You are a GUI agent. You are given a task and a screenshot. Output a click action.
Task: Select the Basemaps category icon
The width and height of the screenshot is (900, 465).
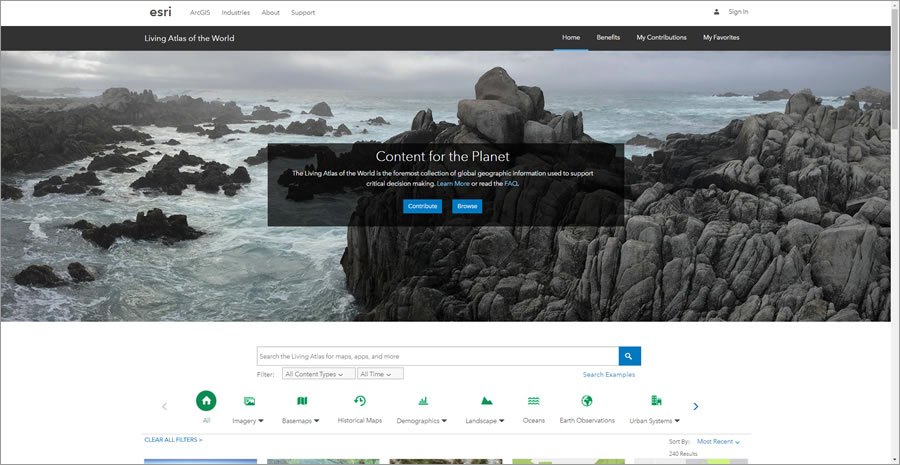302,401
